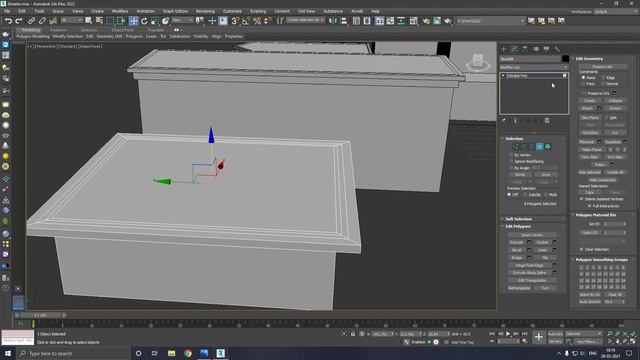Click the Collapse button in Edit Geometry
640x360 pixels.
point(615,100)
